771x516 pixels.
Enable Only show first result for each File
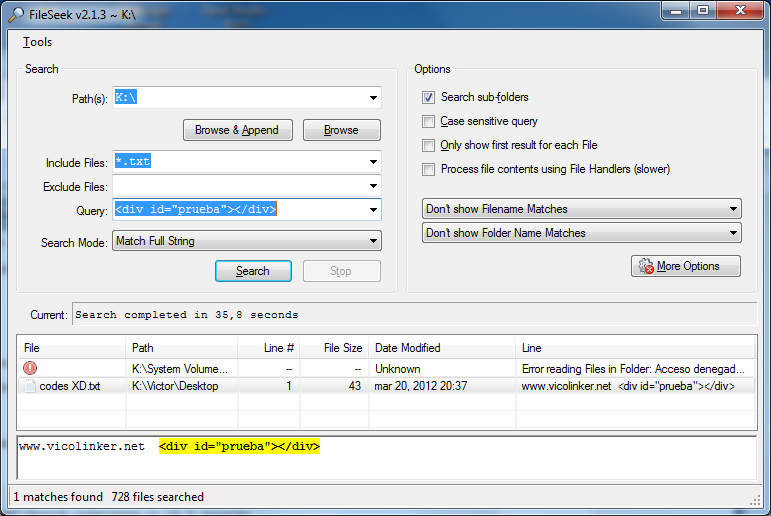(x=428, y=145)
